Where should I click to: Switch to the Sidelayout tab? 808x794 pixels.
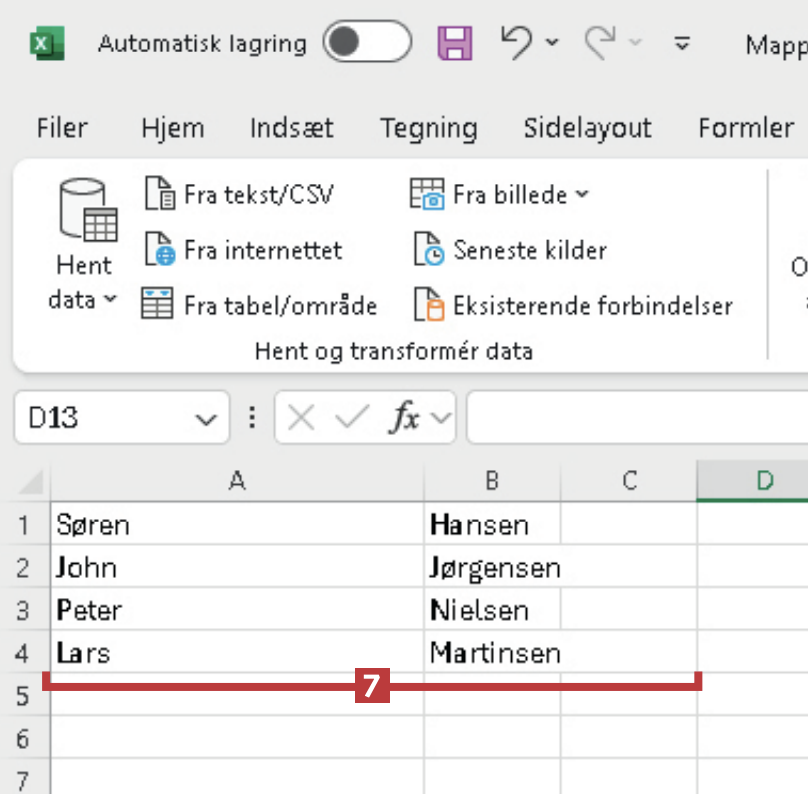[x=587, y=128]
